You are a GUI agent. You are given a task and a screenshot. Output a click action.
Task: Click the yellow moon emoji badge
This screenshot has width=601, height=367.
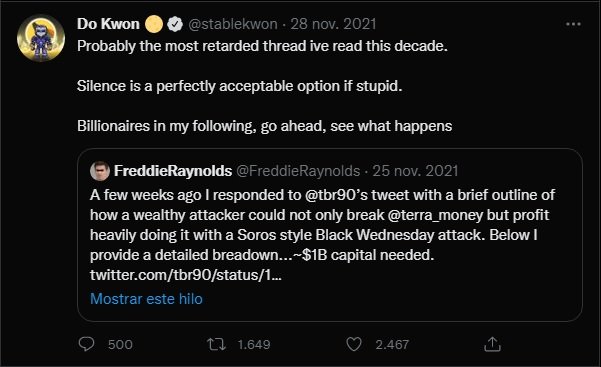(154, 24)
